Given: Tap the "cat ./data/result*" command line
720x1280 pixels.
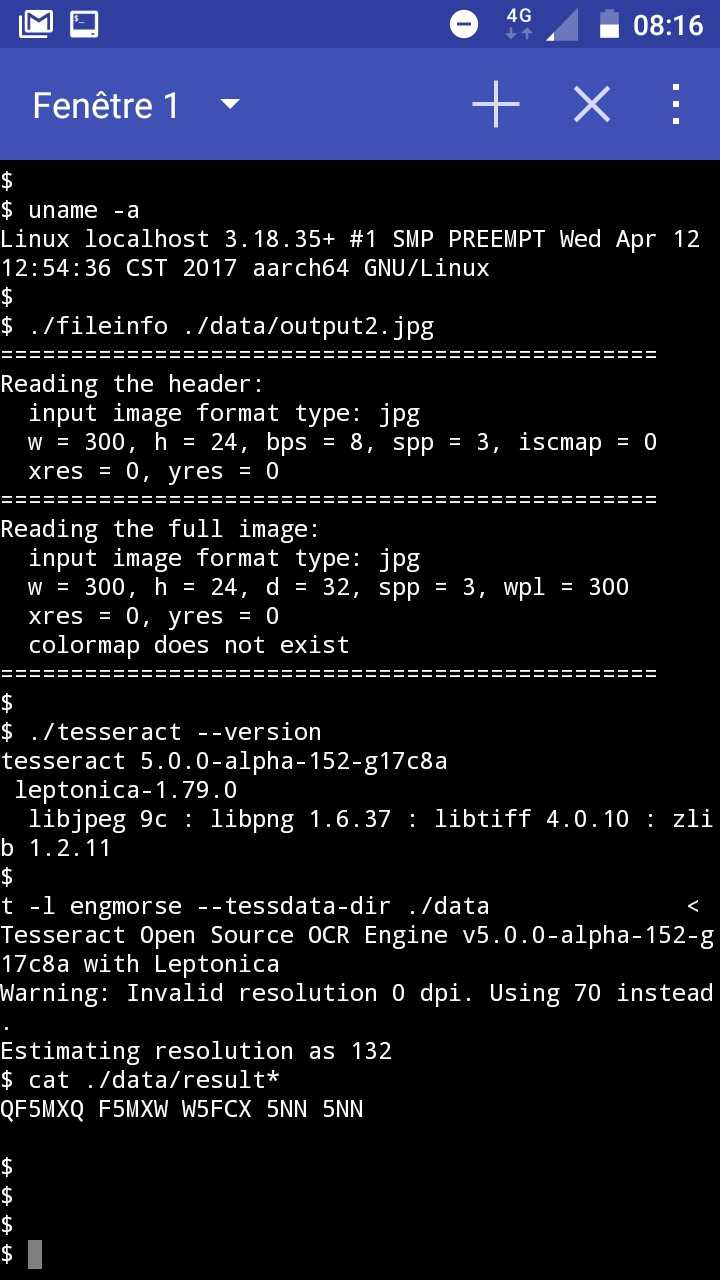Looking at the screenshot, I should [x=154, y=1080].
